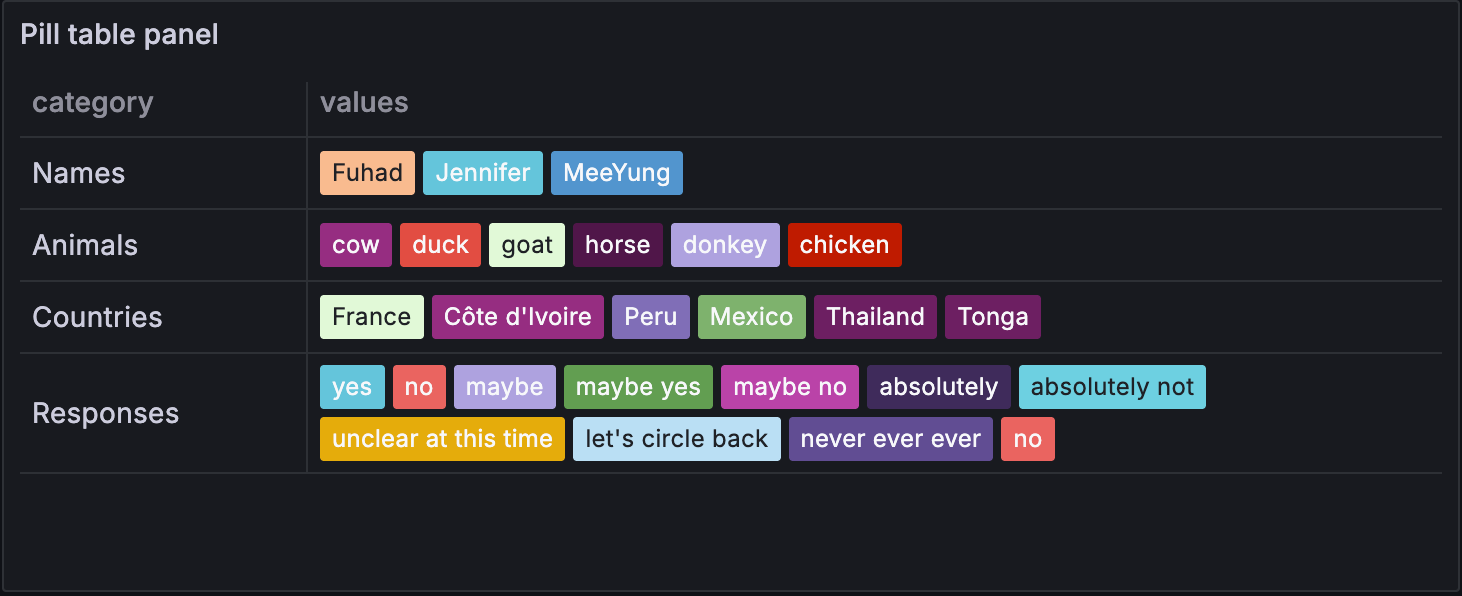Image resolution: width=1462 pixels, height=596 pixels.
Task: Click the Peru pill
Action: (650, 317)
